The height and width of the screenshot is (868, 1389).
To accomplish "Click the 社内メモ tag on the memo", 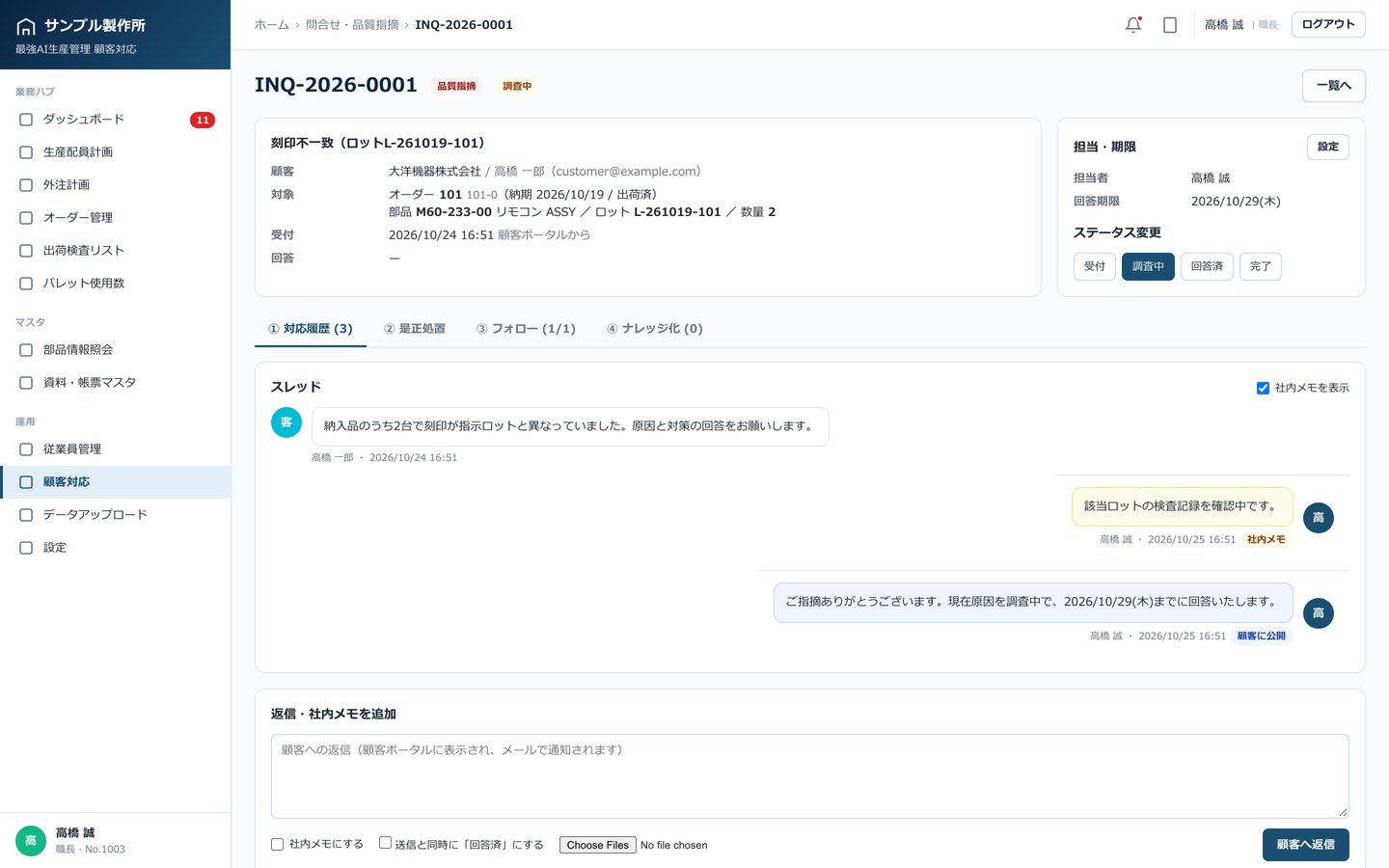I will coord(1266,540).
